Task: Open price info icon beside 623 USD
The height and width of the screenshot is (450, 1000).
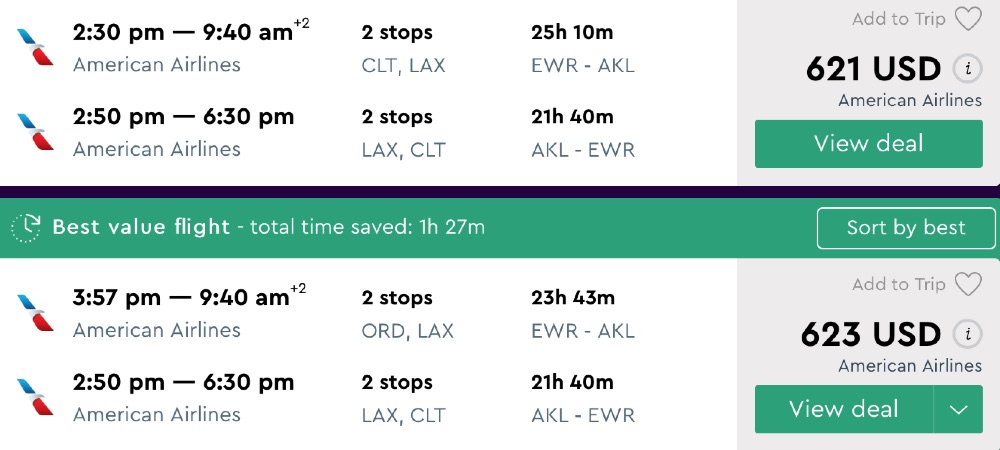Action: tap(966, 334)
